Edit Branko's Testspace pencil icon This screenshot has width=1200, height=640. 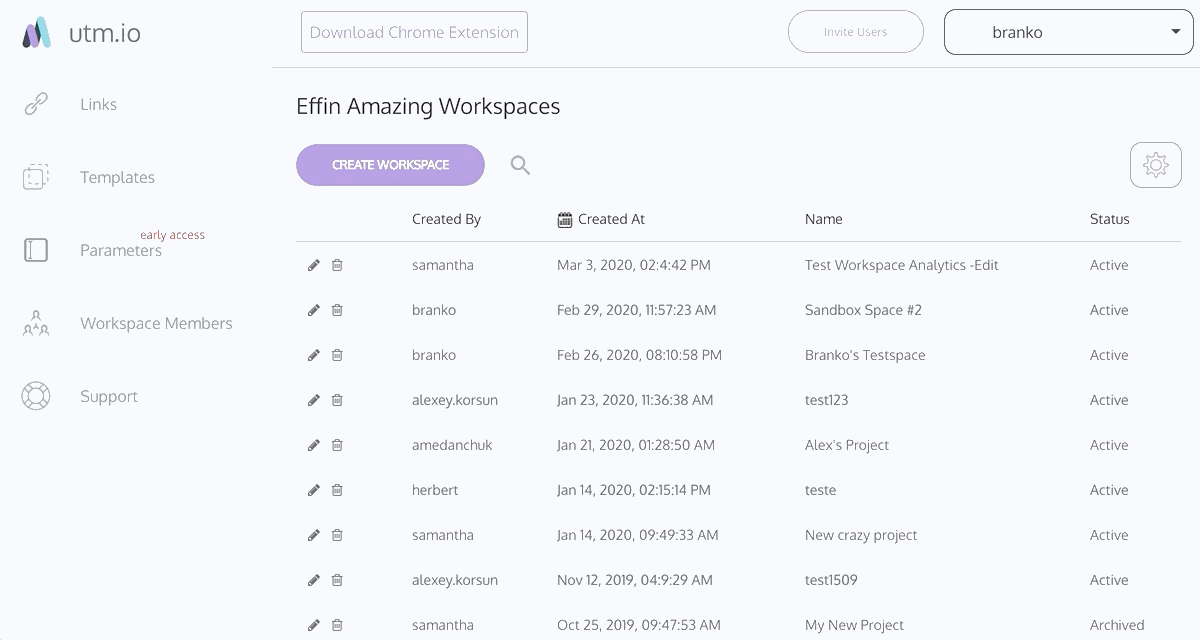[x=314, y=355]
